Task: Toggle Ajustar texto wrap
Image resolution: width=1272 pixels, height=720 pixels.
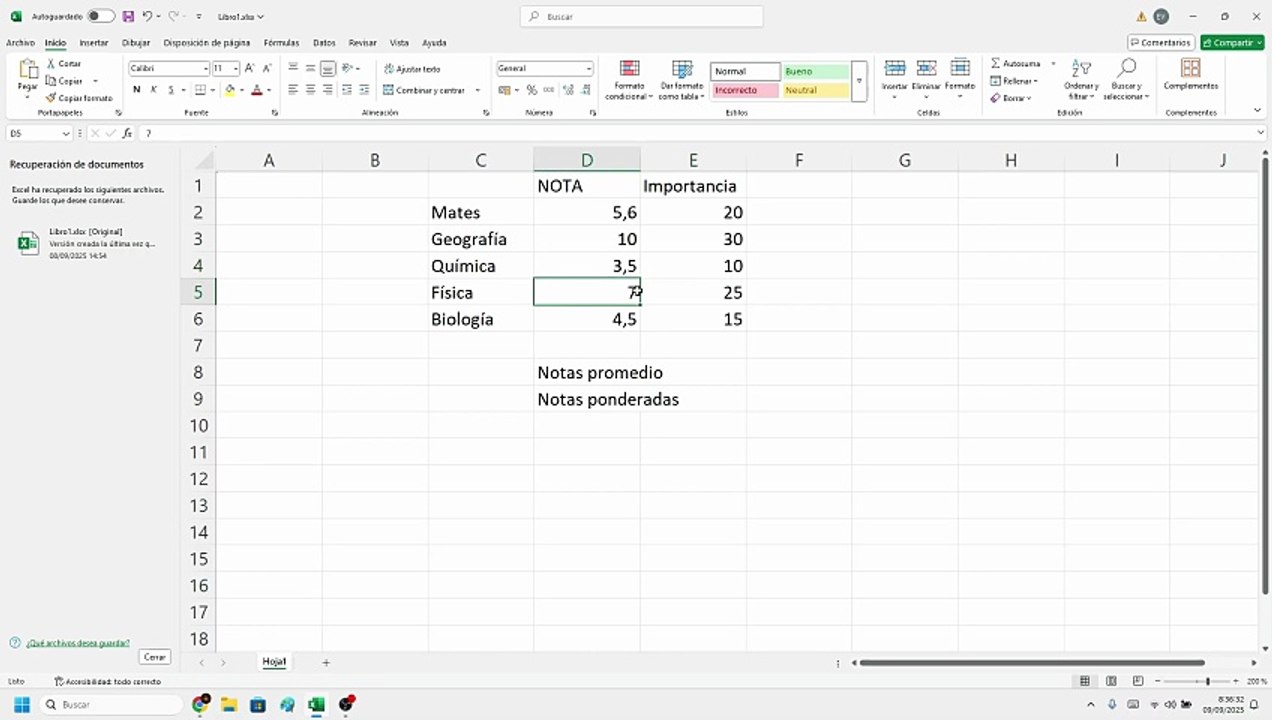Action: pos(411,69)
